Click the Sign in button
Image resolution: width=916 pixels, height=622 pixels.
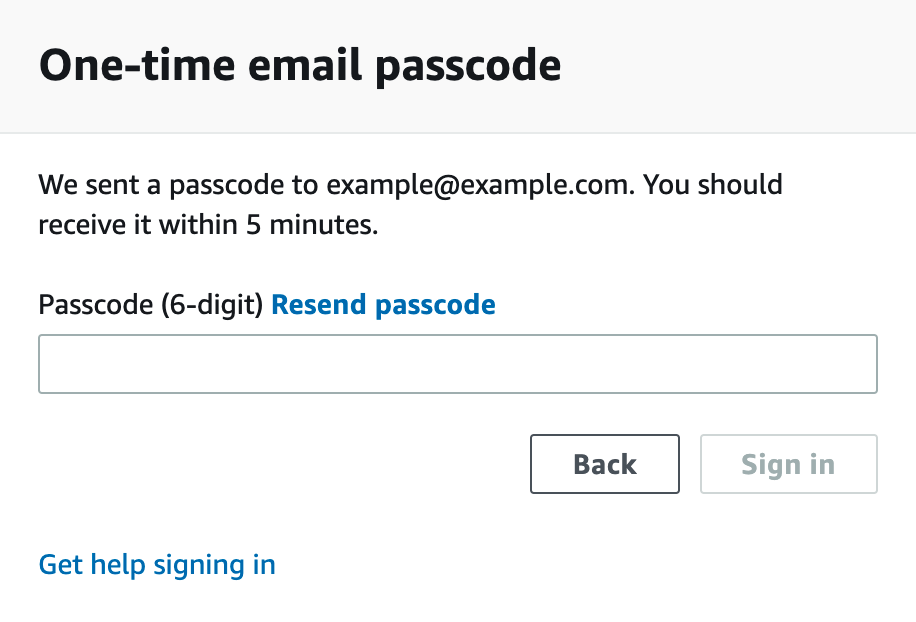789,464
